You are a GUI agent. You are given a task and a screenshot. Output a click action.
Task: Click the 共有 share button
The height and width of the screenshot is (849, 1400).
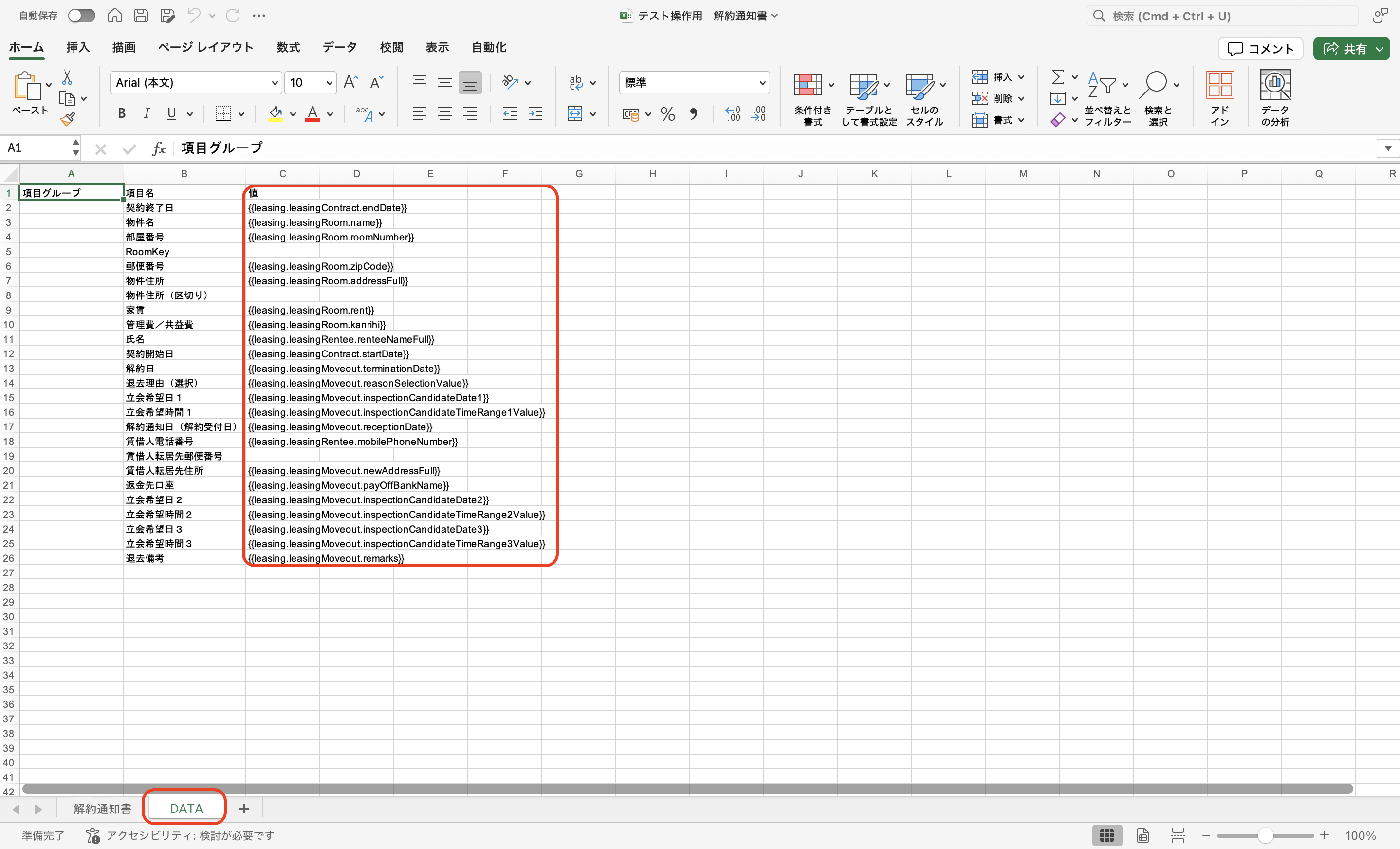[1345, 49]
